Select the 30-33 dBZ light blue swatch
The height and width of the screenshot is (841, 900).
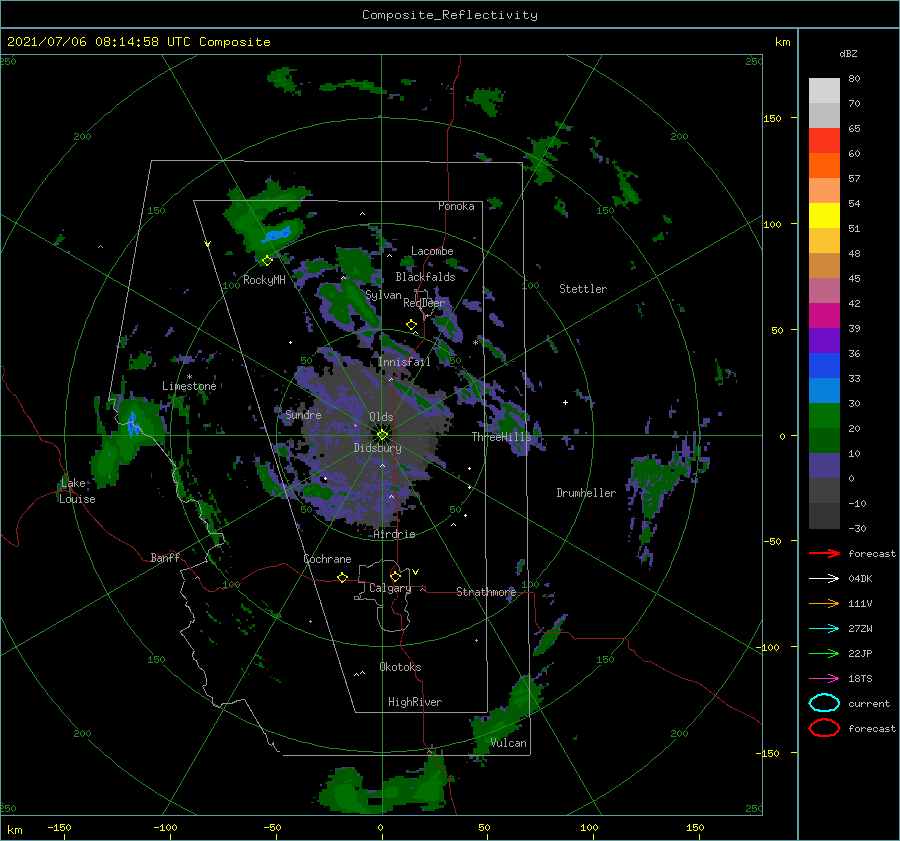coord(824,390)
